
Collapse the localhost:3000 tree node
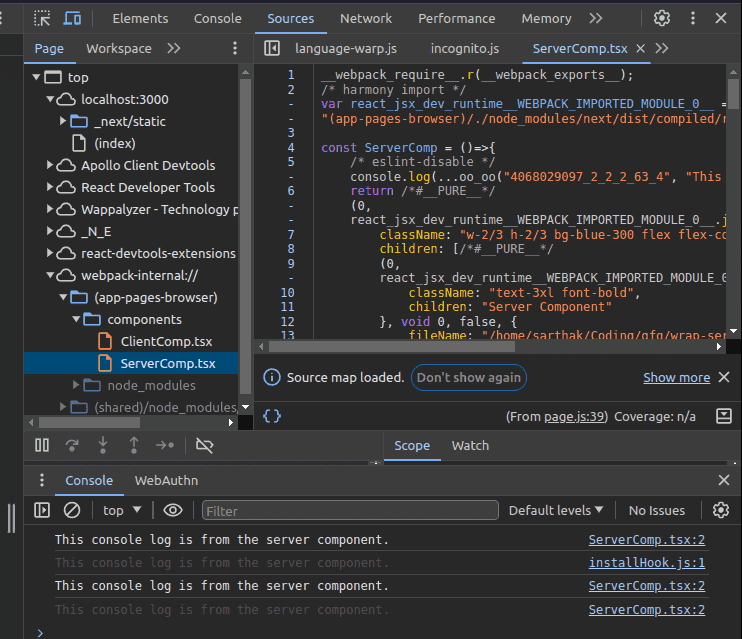click(x=52, y=99)
